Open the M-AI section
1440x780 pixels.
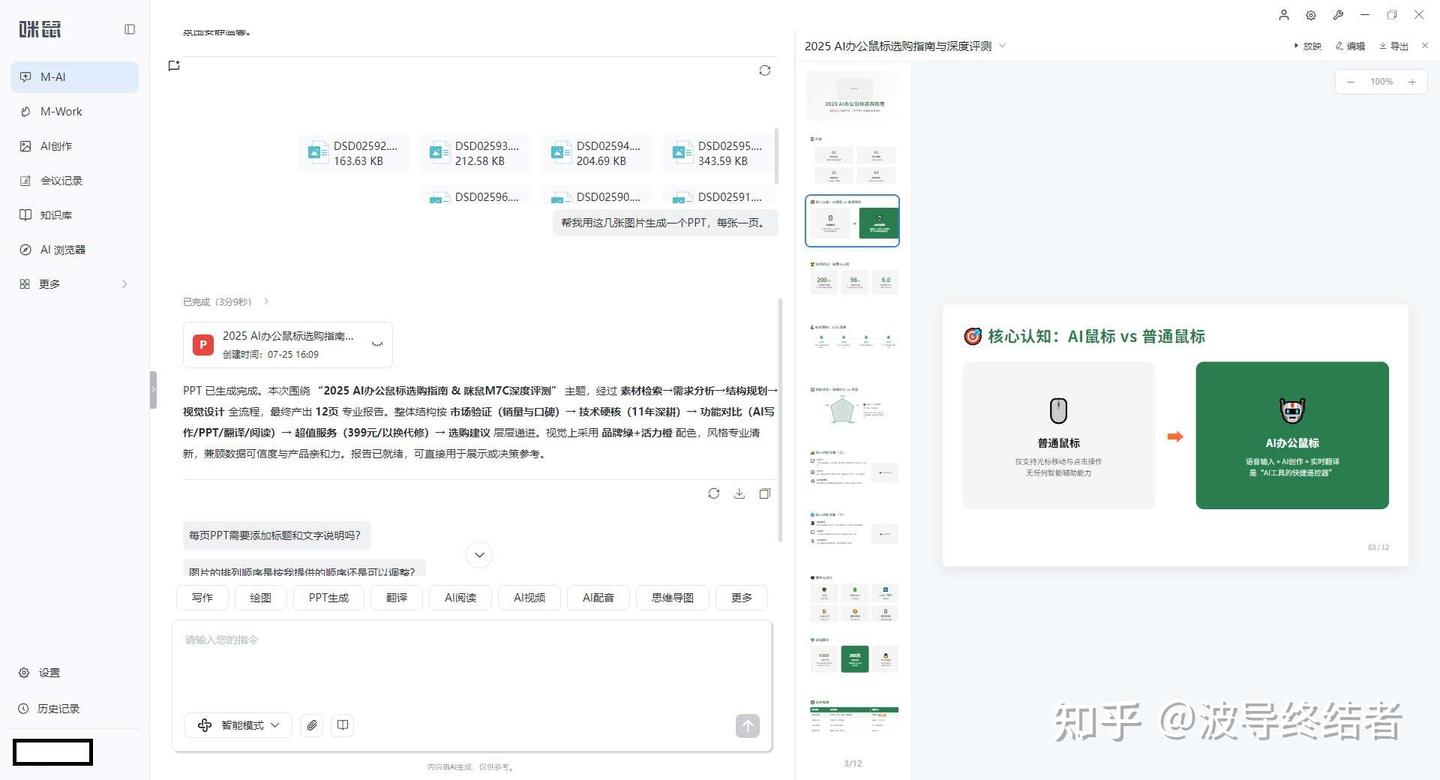point(75,77)
